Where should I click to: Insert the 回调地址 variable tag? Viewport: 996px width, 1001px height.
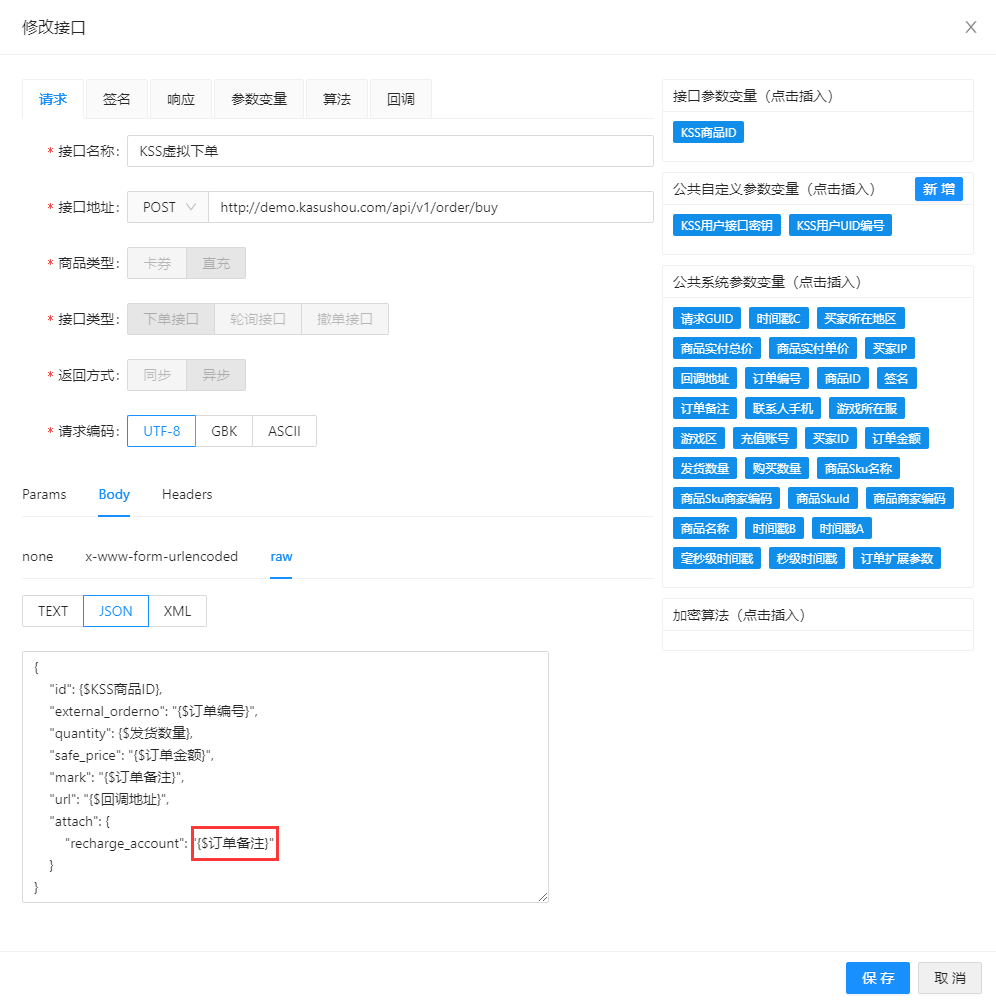tap(705, 378)
